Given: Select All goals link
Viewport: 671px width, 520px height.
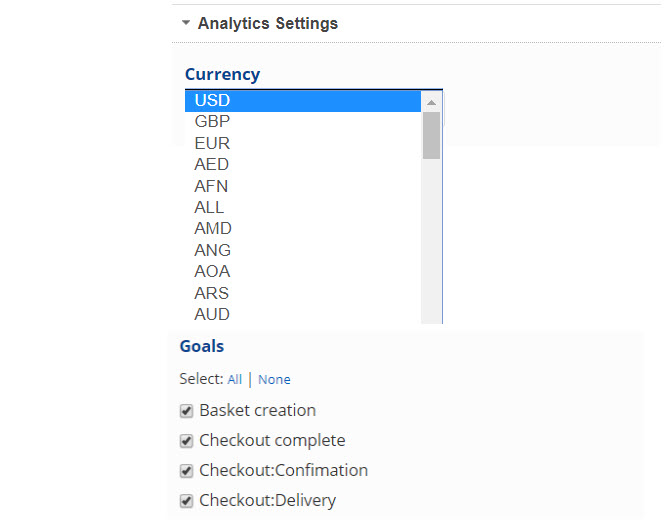Looking at the screenshot, I should [x=234, y=380].
